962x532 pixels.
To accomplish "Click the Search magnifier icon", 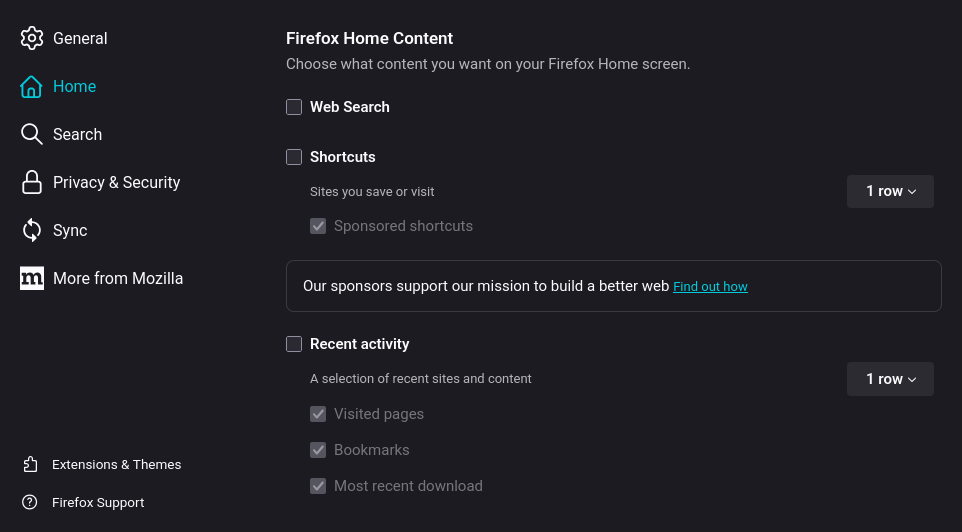I will pyautogui.click(x=32, y=134).
